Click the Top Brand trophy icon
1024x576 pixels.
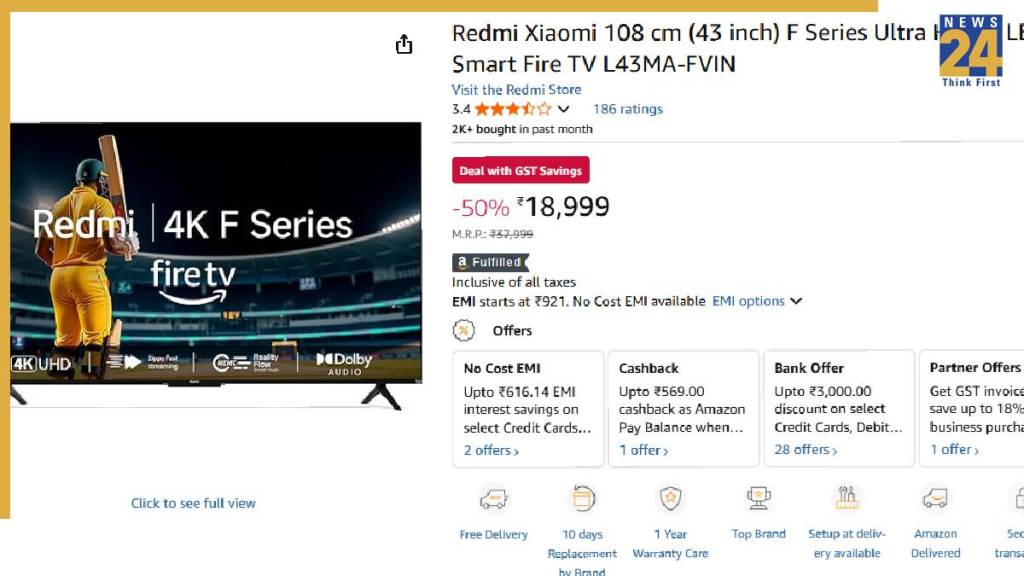pyautogui.click(x=759, y=498)
